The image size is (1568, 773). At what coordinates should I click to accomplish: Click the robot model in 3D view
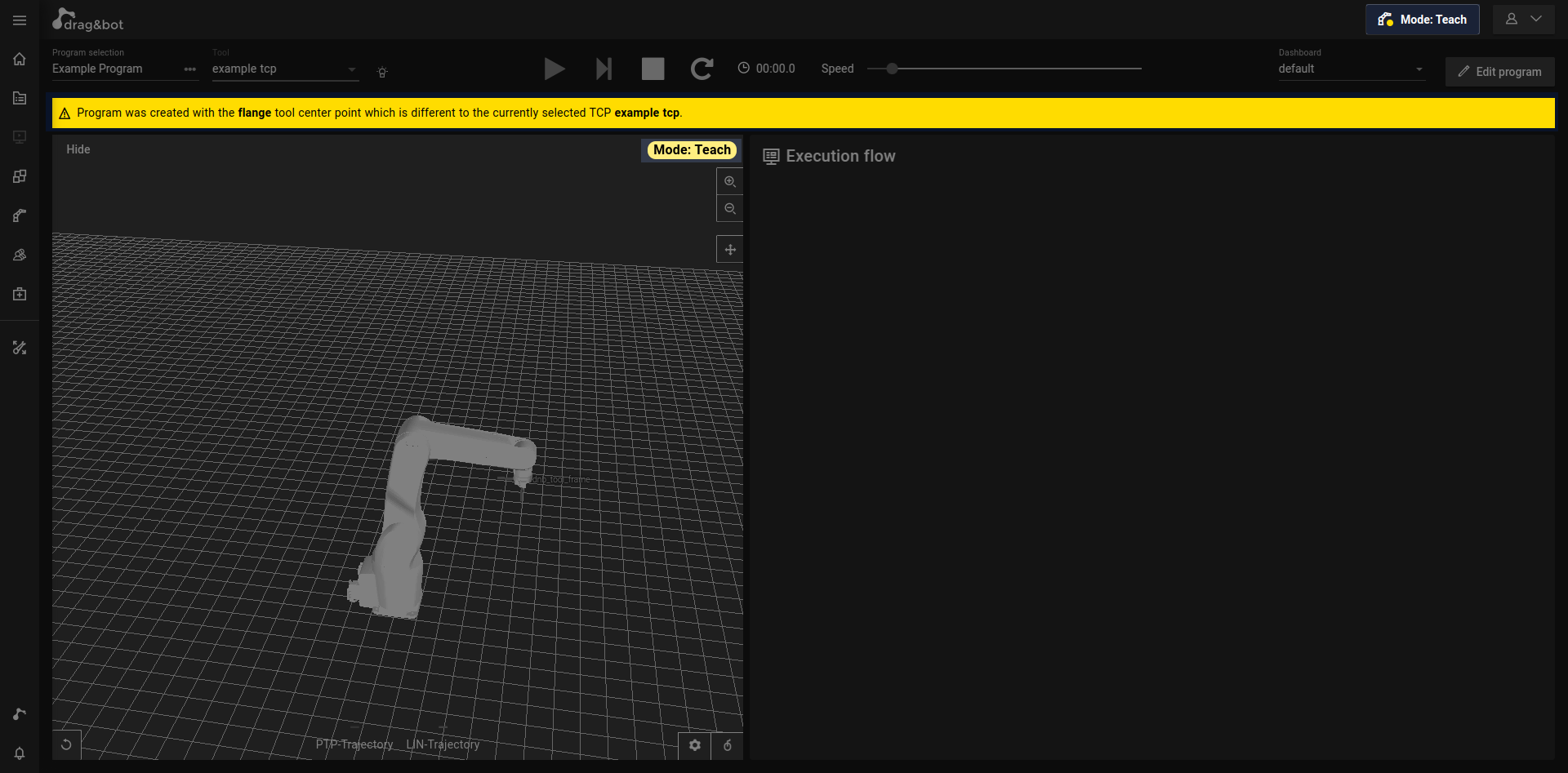coord(441,516)
